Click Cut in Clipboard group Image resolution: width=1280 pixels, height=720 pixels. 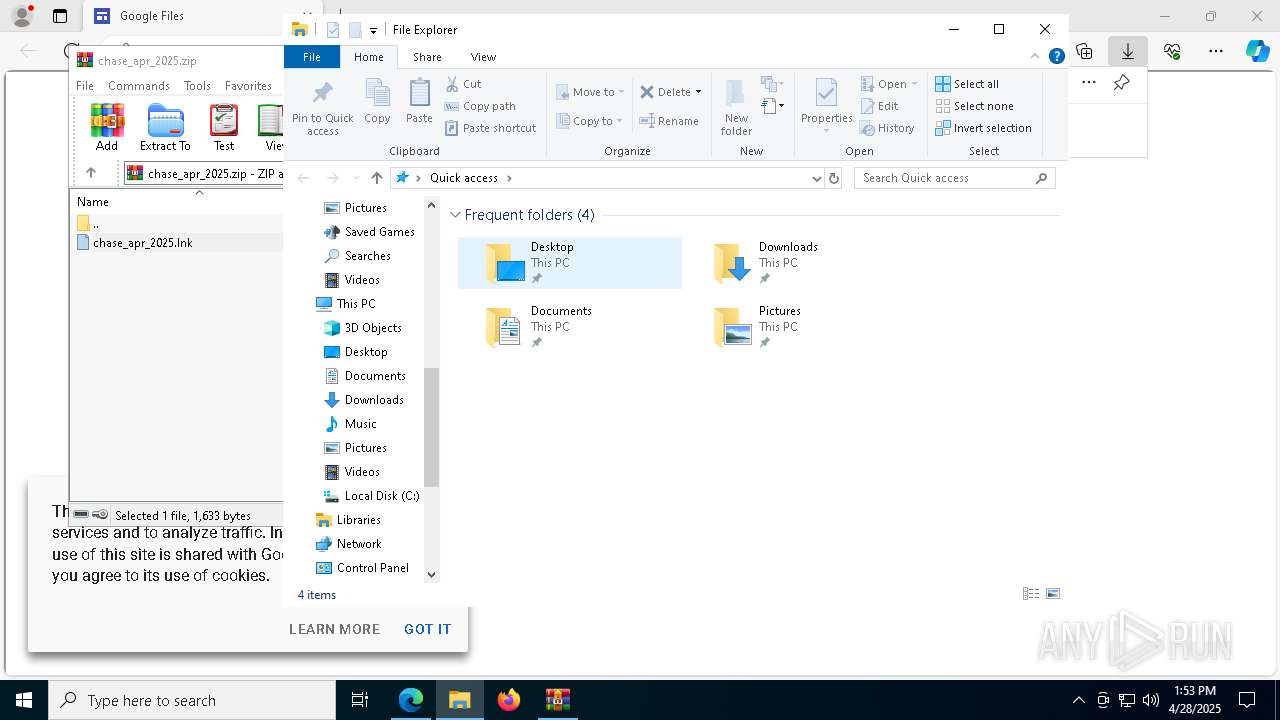pyautogui.click(x=463, y=84)
